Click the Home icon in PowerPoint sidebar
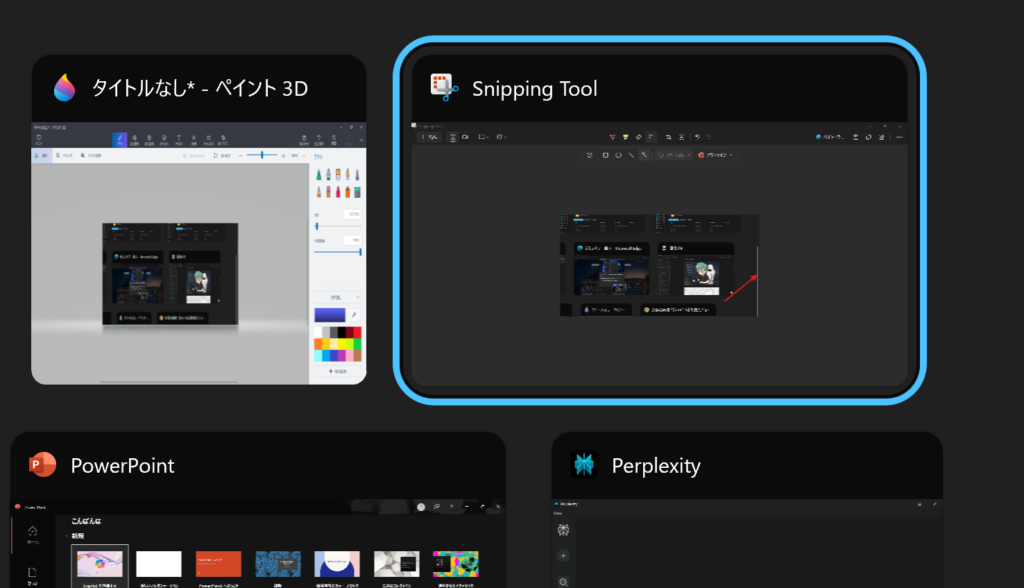Screen dimensions: 1024x588 click(33, 533)
